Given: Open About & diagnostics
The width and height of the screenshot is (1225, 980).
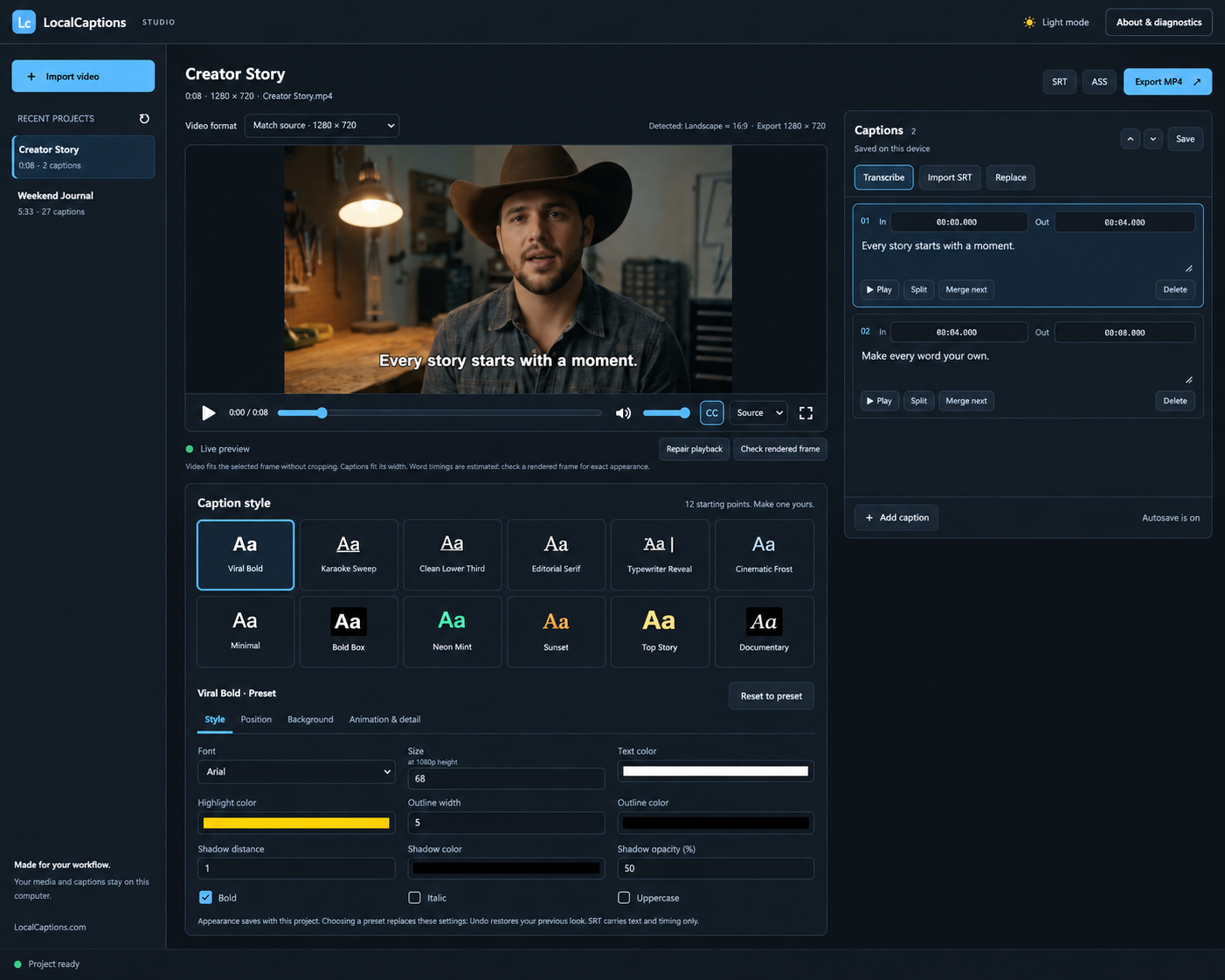Looking at the screenshot, I should pyautogui.click(x=1159, y=22).
